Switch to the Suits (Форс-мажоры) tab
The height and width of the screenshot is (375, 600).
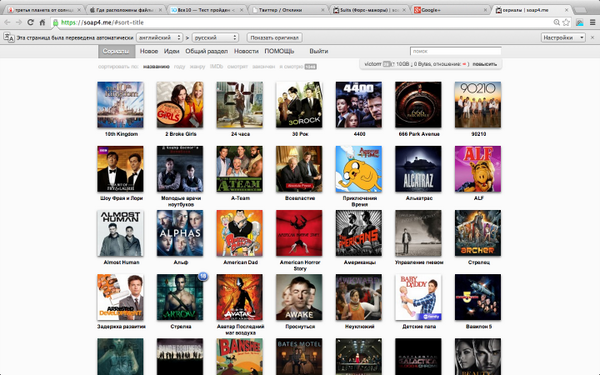click(370, 10)
